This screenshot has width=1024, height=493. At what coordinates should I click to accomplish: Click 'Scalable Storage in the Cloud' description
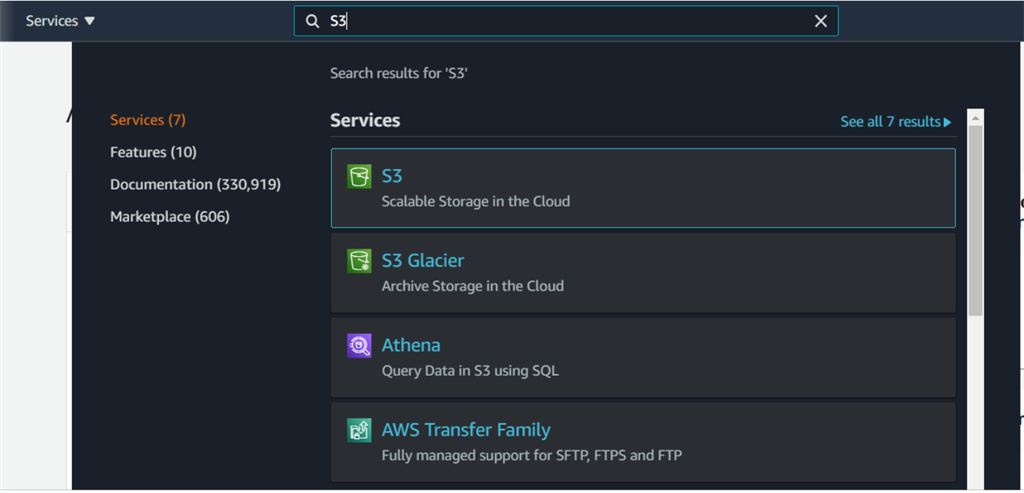(476, 201)
